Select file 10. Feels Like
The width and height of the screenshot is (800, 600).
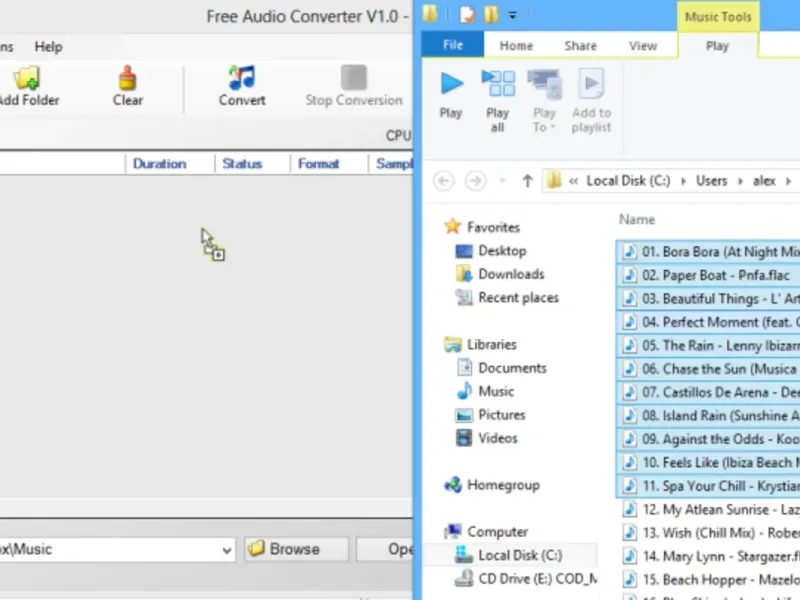(708, 463)
